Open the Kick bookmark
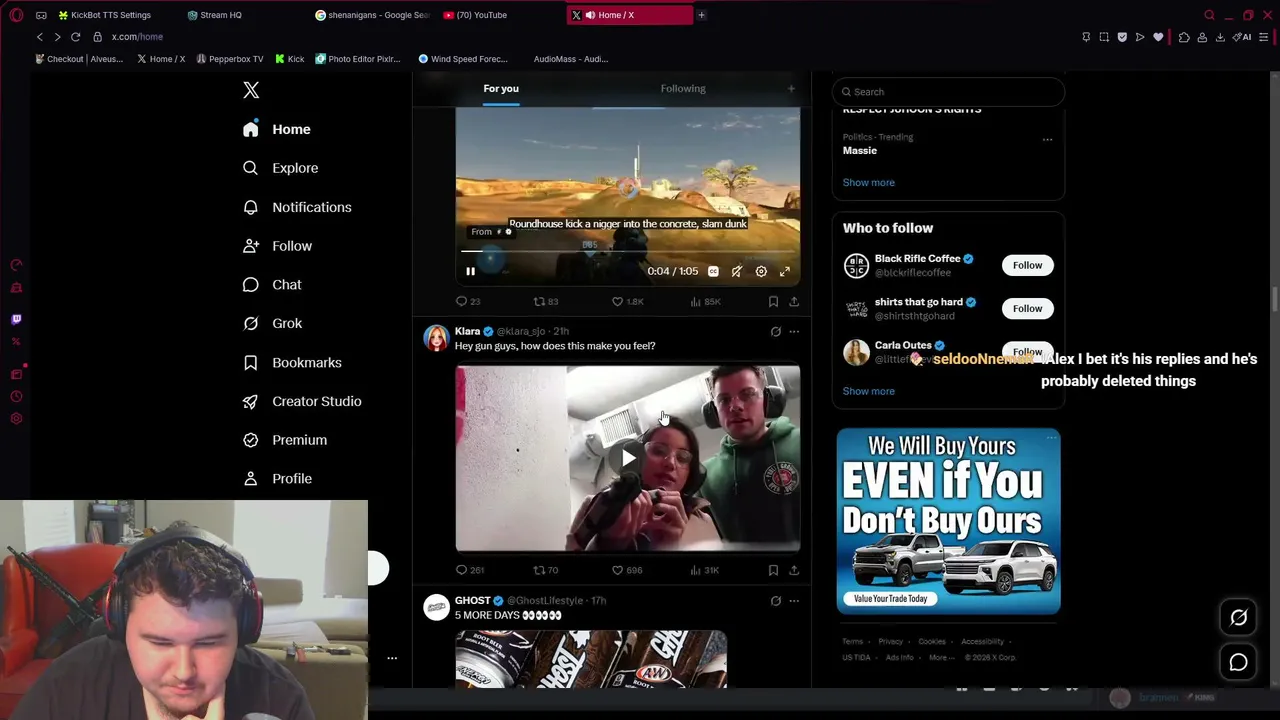Screen dimensions: 1280x720 point(290,59)
